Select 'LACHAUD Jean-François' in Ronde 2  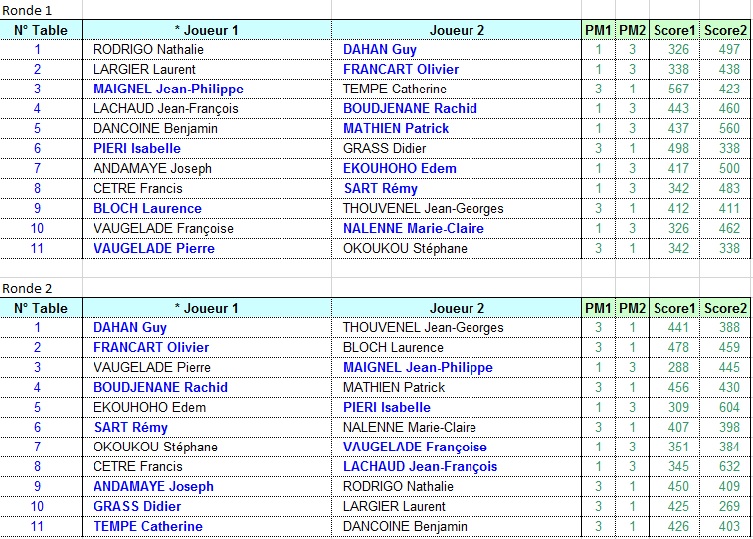420,466
